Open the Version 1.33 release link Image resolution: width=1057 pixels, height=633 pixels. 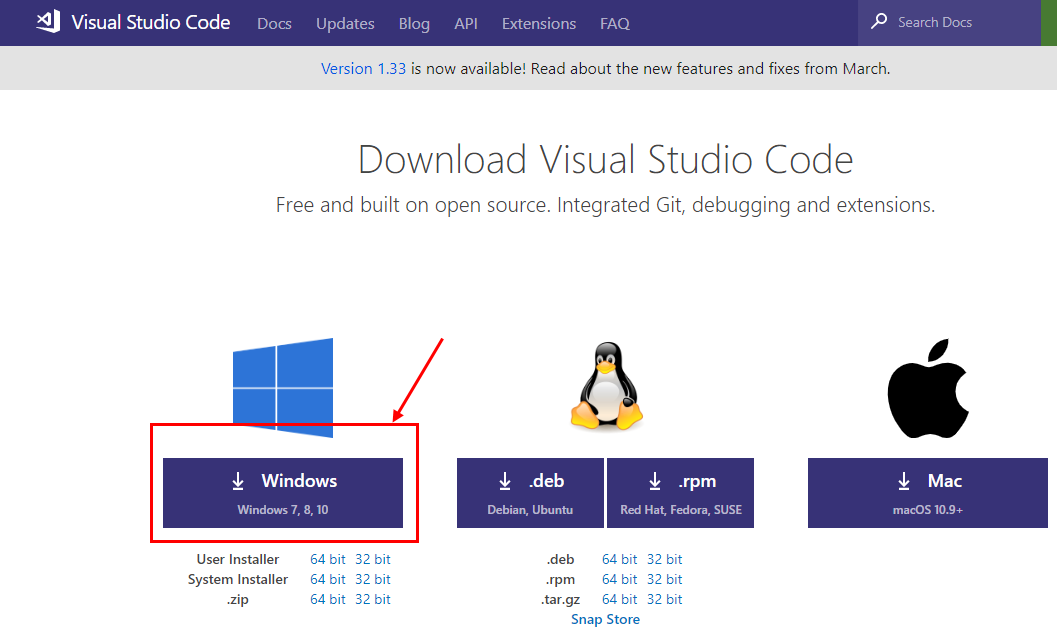(363, 69)
